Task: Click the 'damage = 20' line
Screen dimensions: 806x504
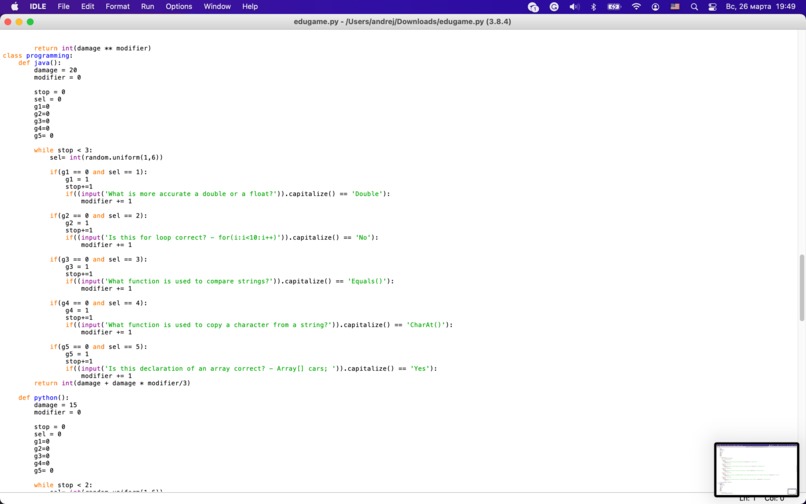Action: point(56,70)
